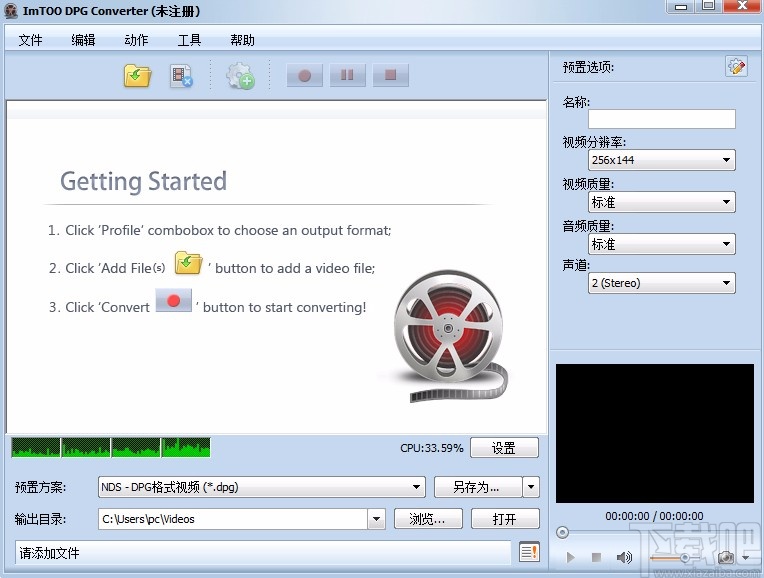Click the ImTOO app icon in the title bar
Image resolution: width=764 pixels, height=578 pixels.
[x=11, y=11]
